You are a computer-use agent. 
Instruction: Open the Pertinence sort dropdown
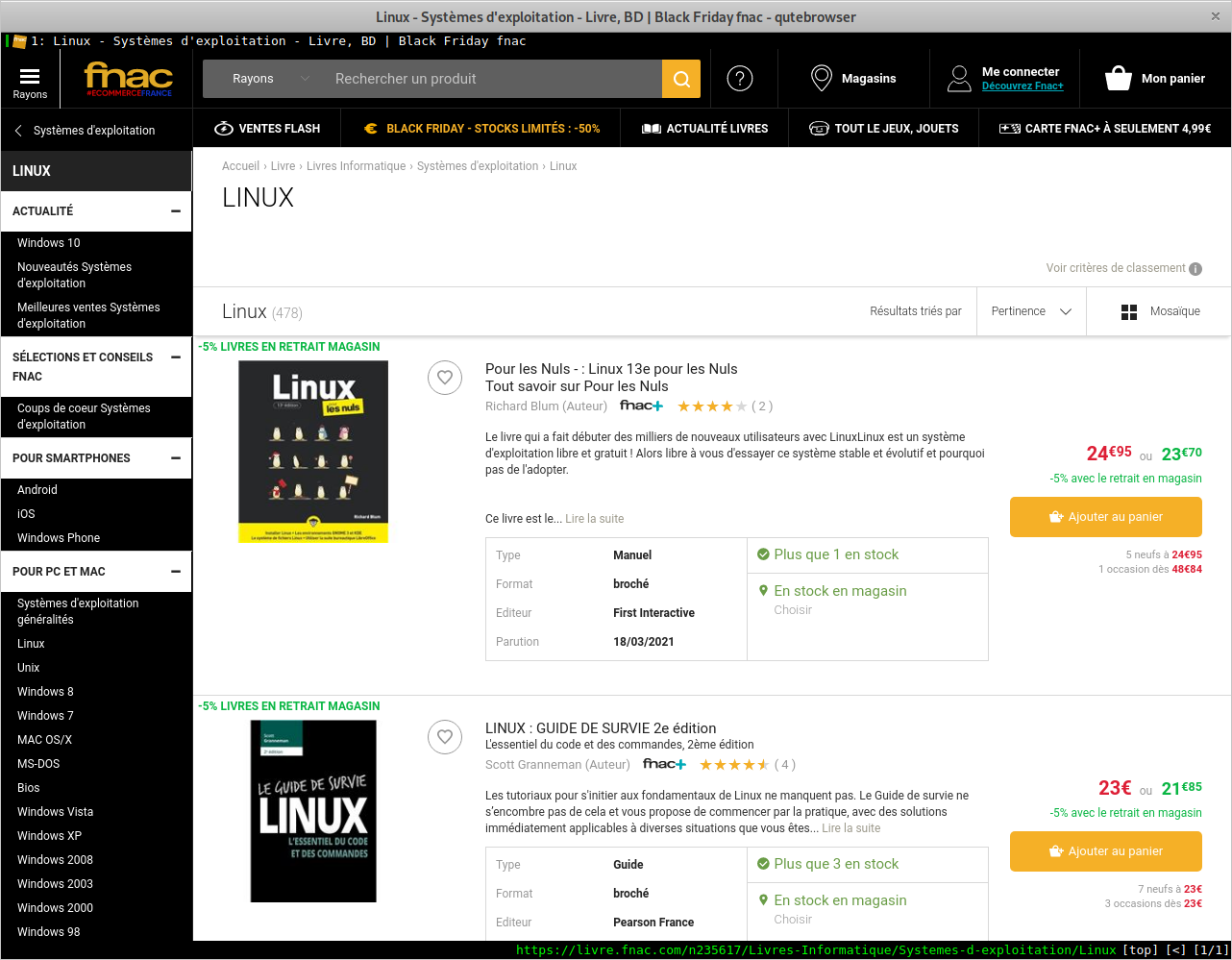pos(1031,311)
